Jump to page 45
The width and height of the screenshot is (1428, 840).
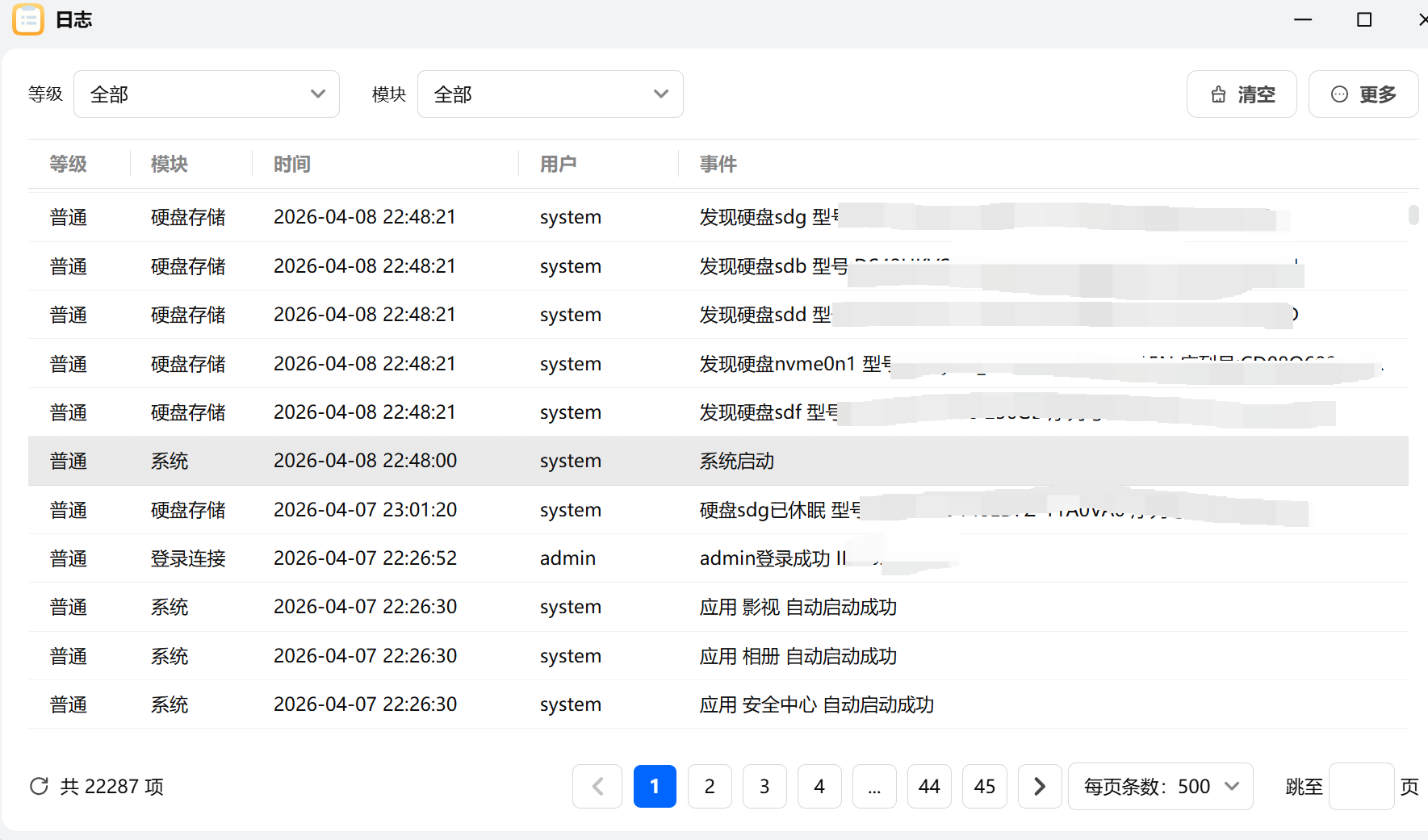[985, 786]
